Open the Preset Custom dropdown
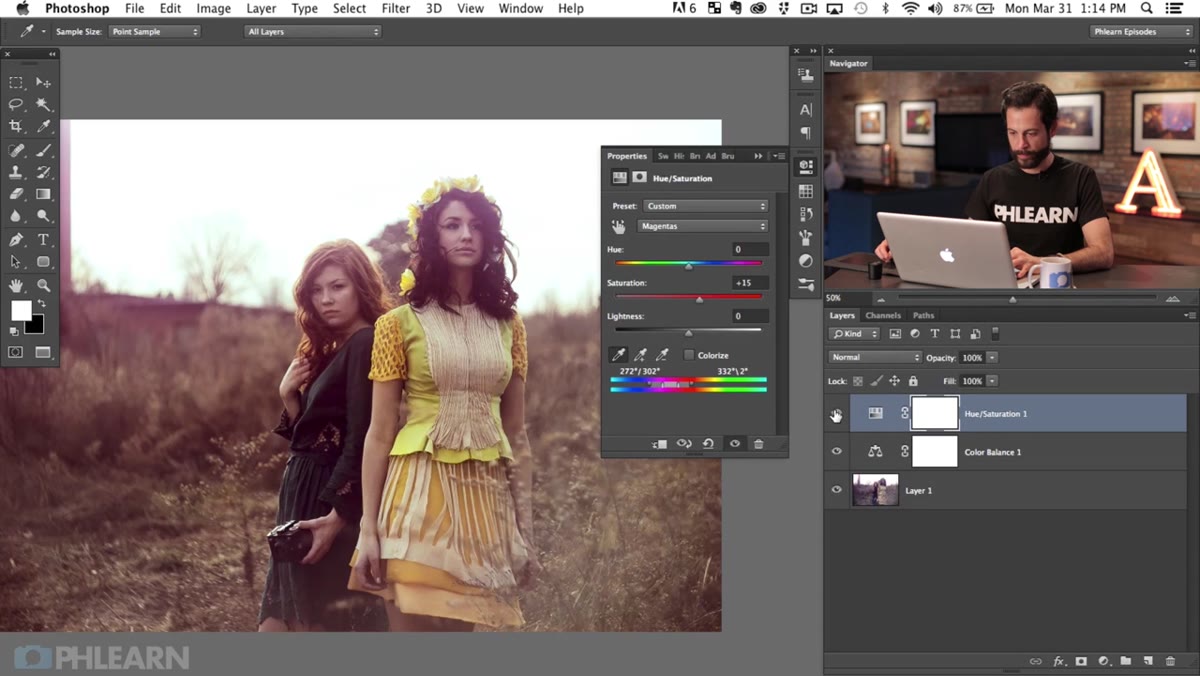 coord(705,206)
